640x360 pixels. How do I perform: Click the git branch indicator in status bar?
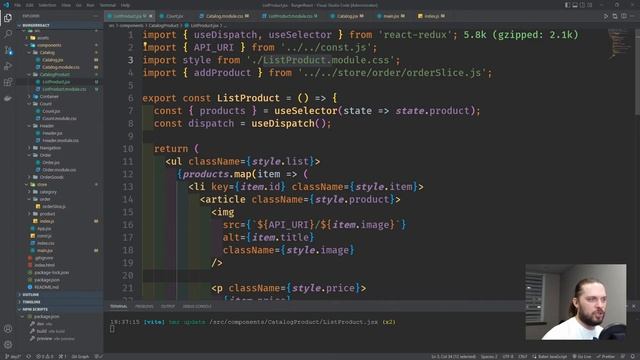(12, 356)
